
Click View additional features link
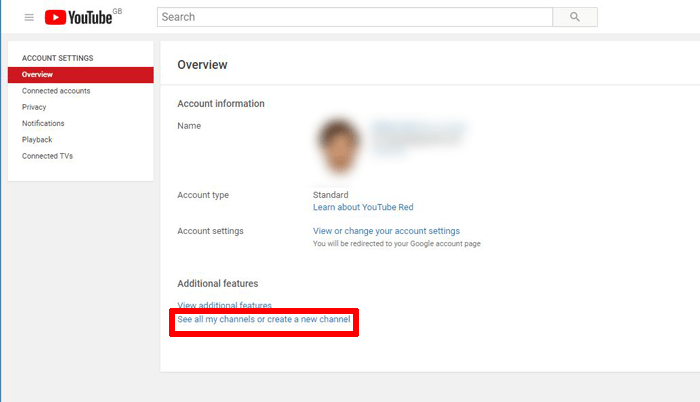[225, 305]
